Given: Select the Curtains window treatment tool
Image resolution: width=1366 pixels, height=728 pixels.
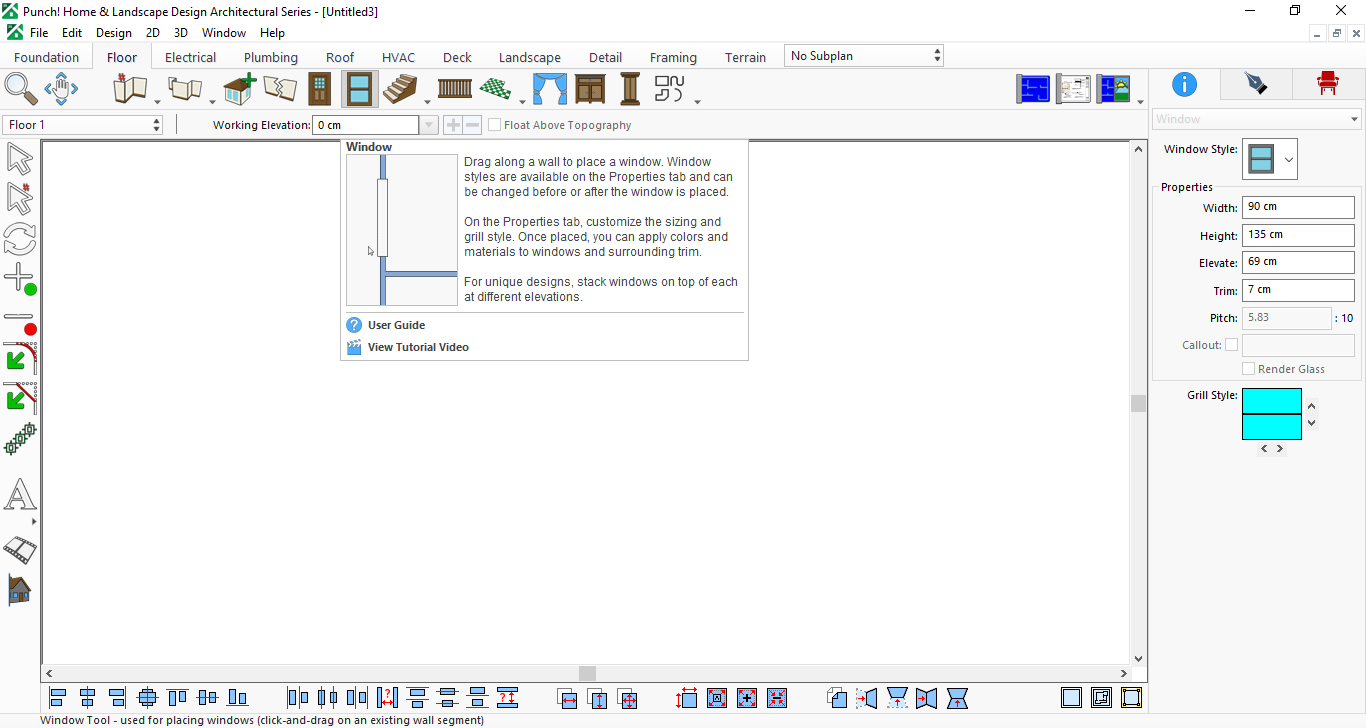Looking at the screenshot, I should [x=549, y=89].
